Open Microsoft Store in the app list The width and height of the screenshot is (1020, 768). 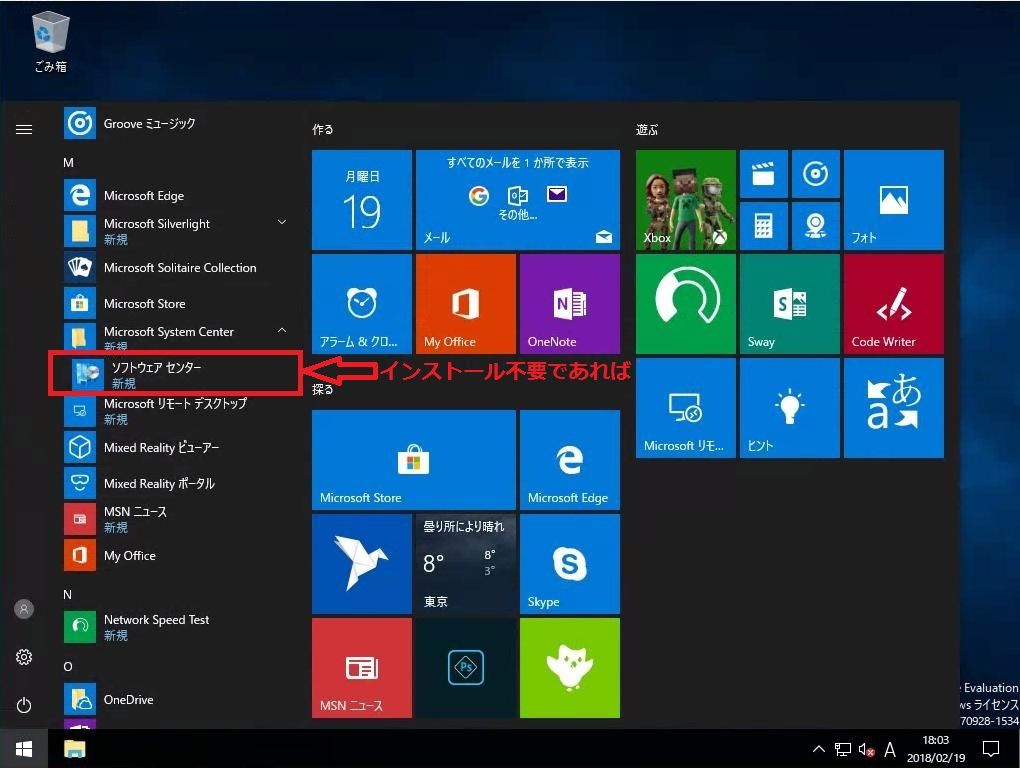(176, 303)
